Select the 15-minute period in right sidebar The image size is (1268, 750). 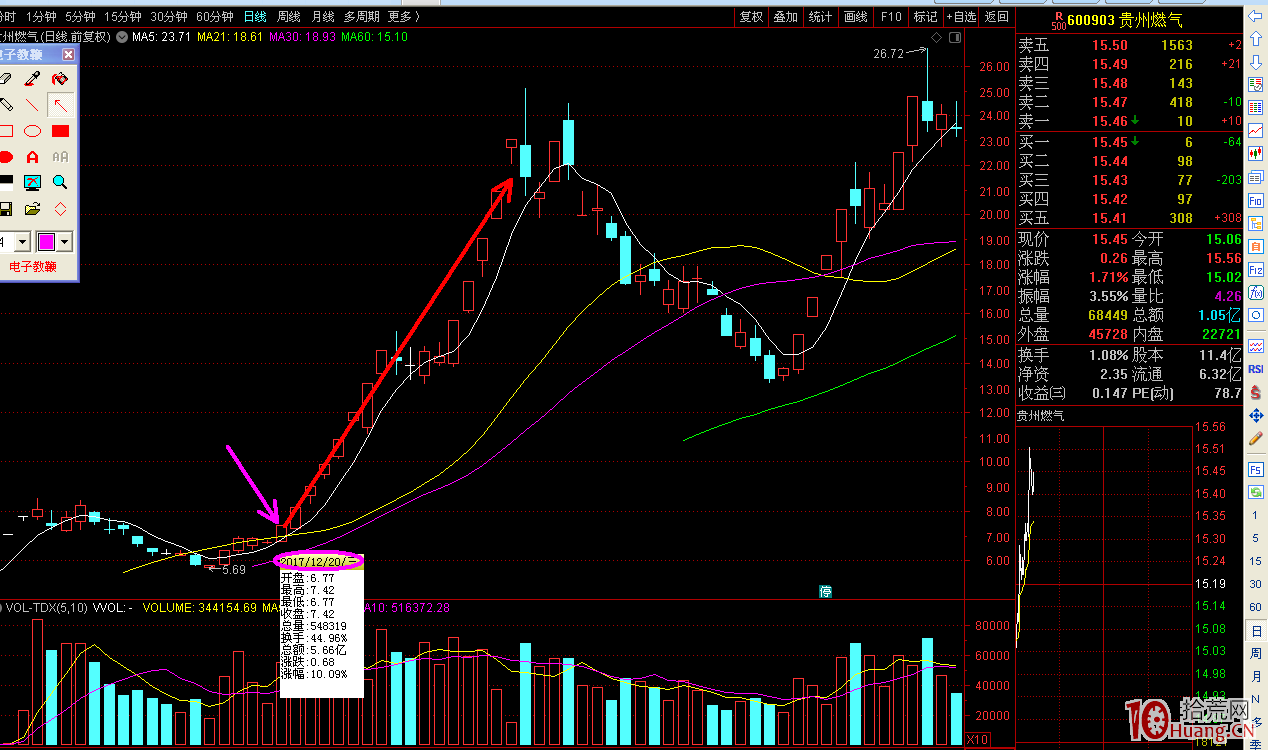1255,561
